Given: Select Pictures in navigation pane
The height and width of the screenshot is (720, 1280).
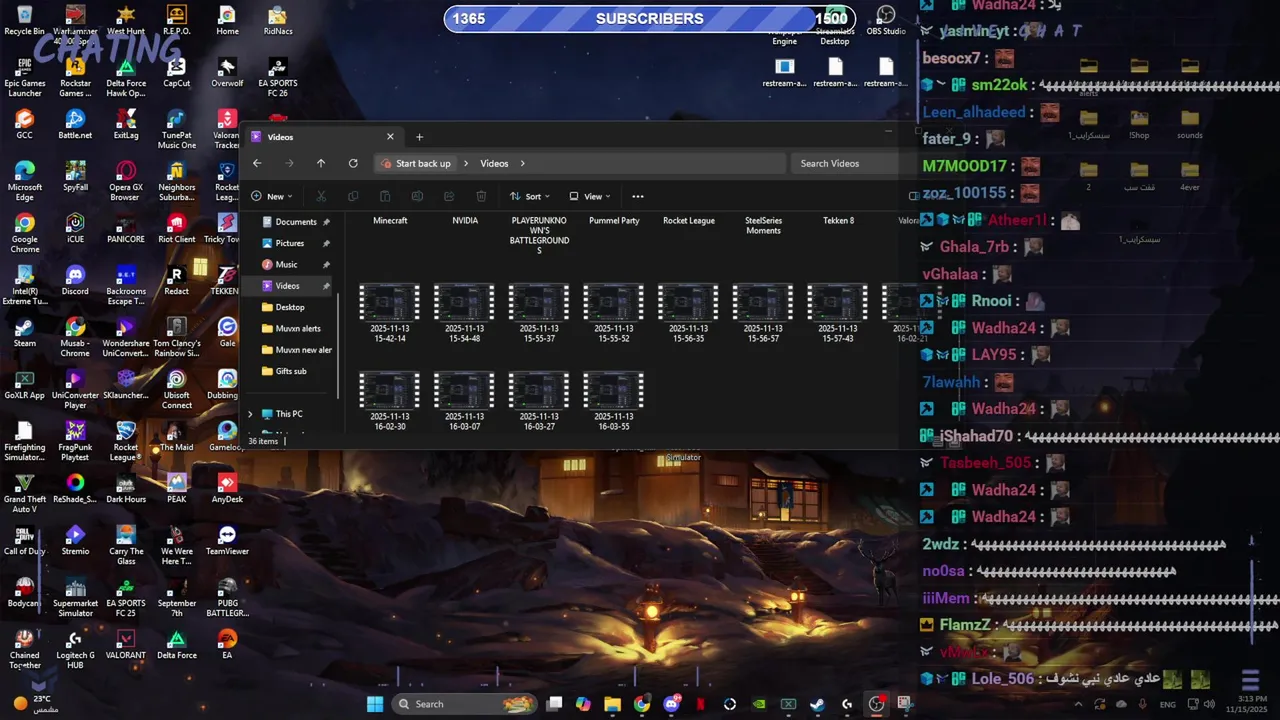Looking at the screenshot, I should 290,243.
